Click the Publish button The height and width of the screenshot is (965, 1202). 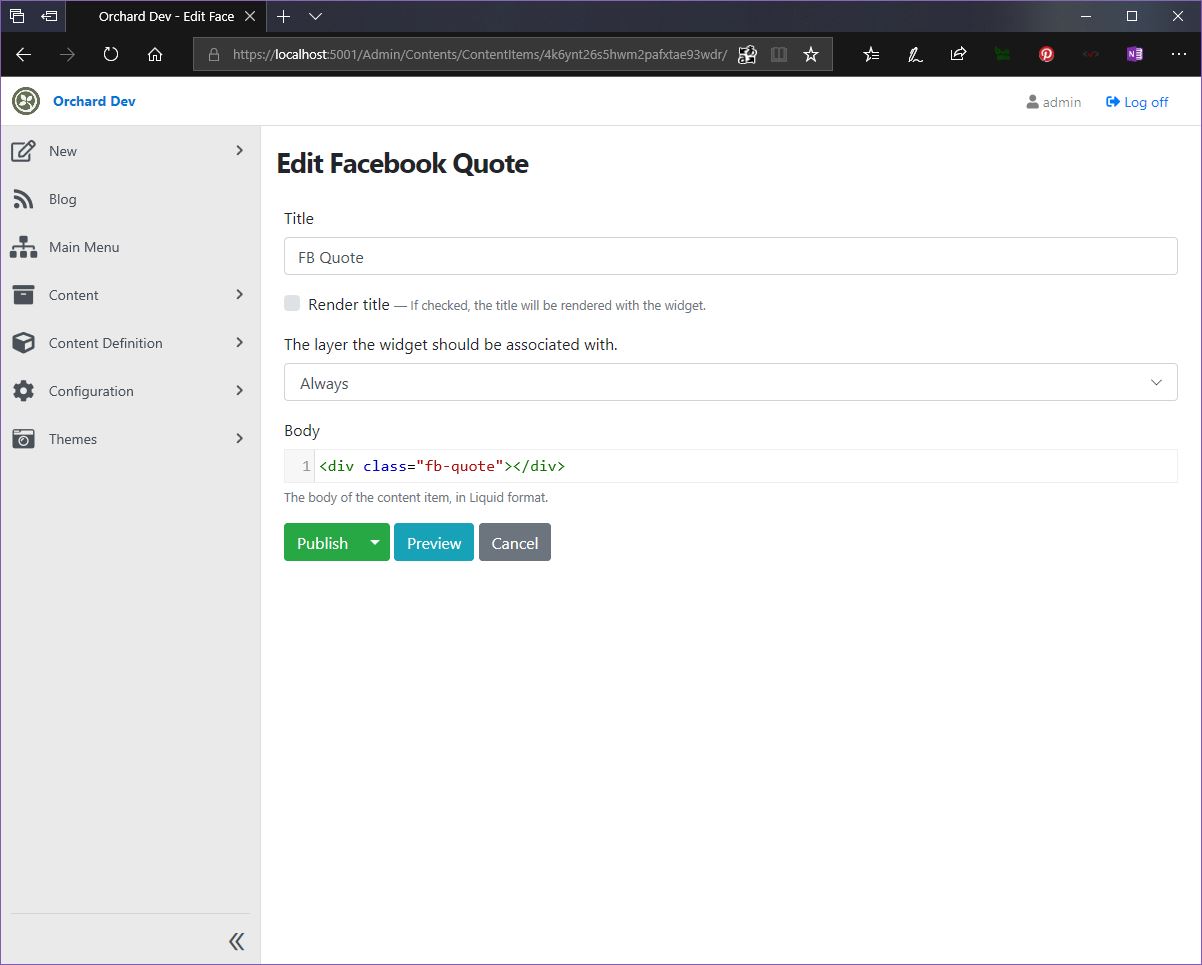[x=322, y=542]
